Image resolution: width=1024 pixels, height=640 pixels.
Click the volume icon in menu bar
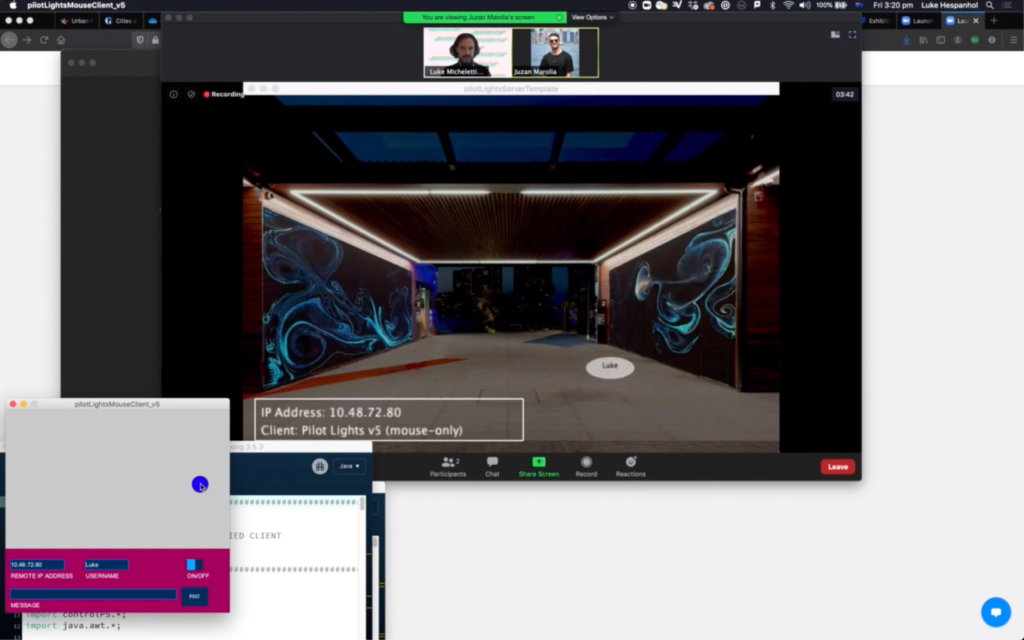805,5
